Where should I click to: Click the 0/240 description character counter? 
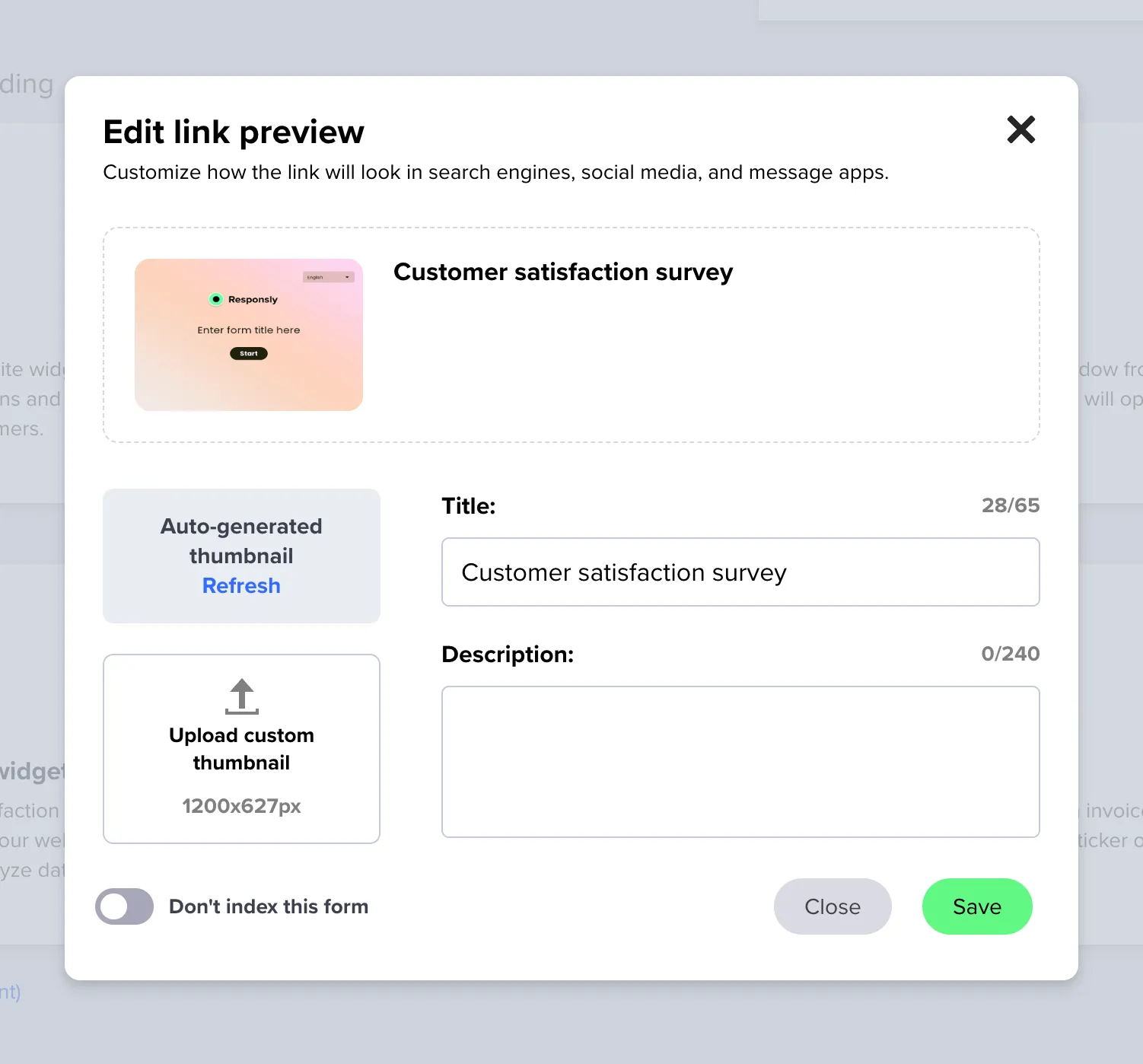1011,653
